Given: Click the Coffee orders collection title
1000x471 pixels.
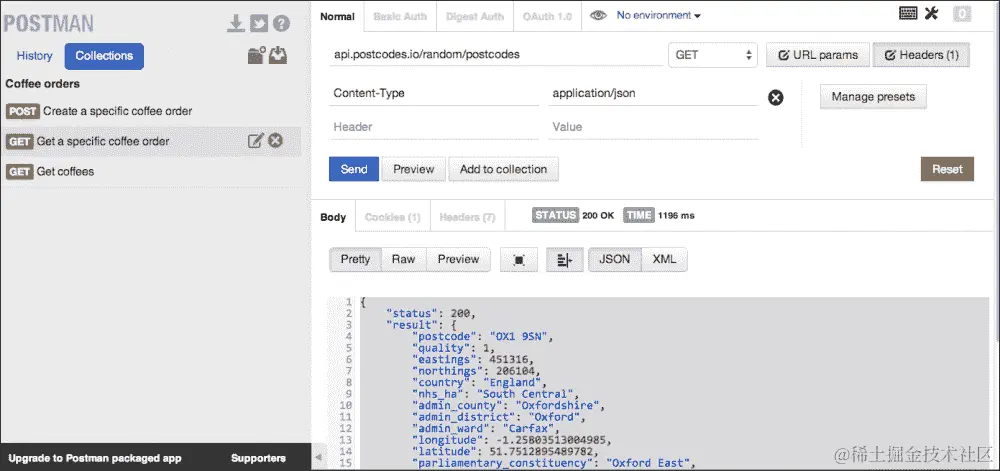Looking at the screenshot, I should 43,83.
